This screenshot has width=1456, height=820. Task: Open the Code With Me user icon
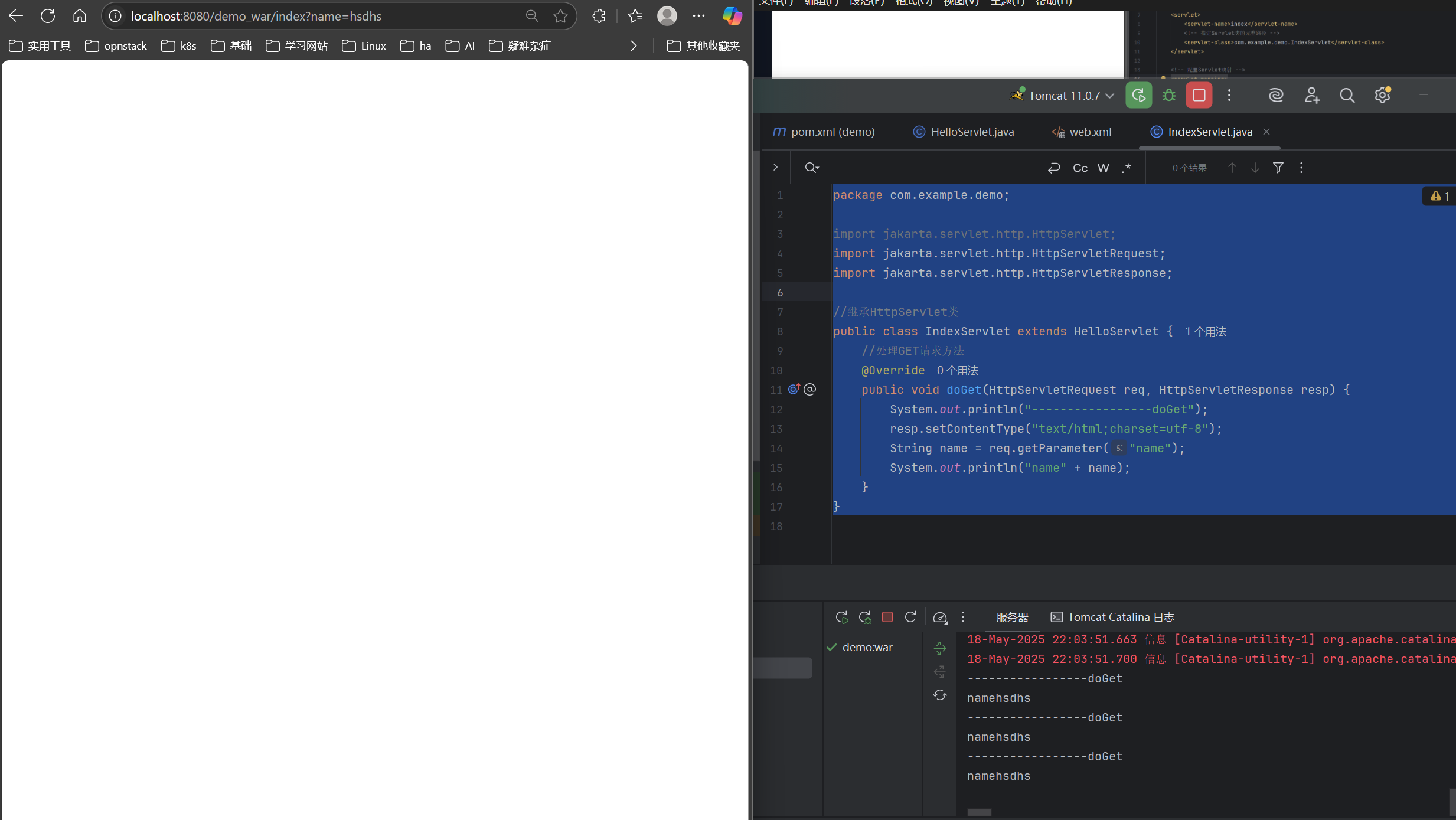pos(1311,95)
